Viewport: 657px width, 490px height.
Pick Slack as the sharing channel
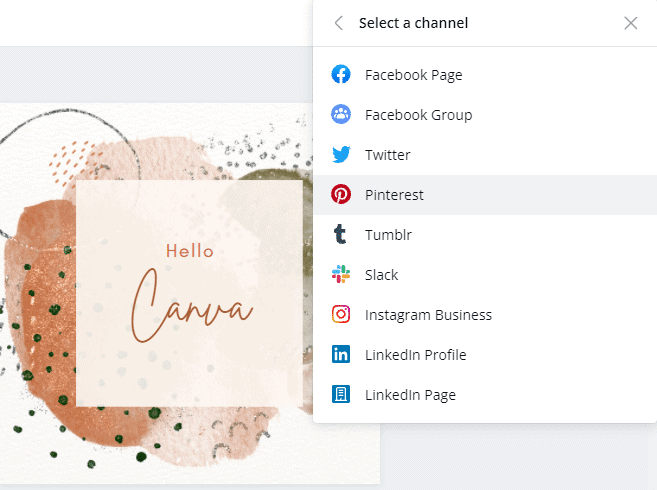[485, 275]
